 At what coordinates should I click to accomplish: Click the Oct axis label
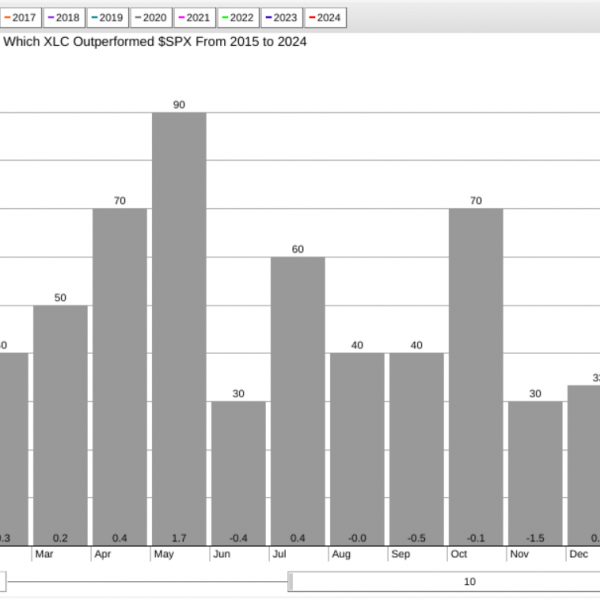coord(459,554)
